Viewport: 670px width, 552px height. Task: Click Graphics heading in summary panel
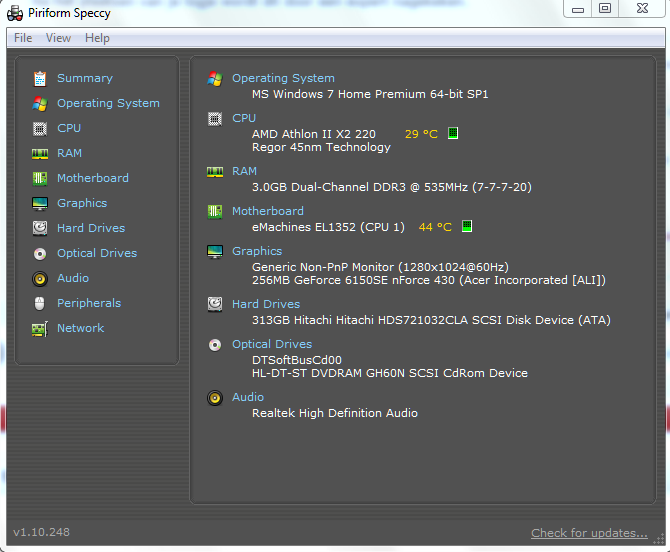tap(257, 251)
